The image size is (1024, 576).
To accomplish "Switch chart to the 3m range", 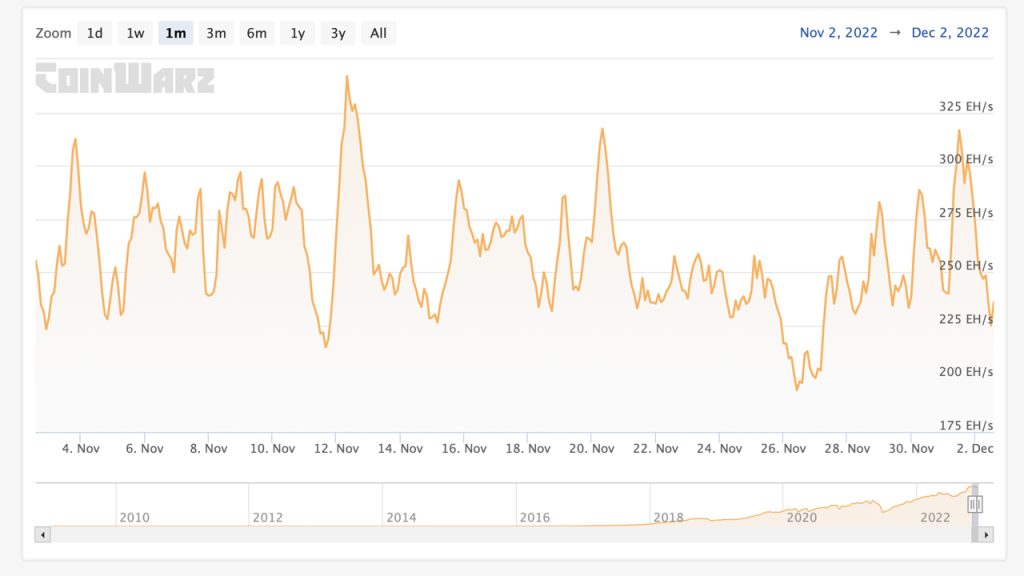I will coord(216,32).
